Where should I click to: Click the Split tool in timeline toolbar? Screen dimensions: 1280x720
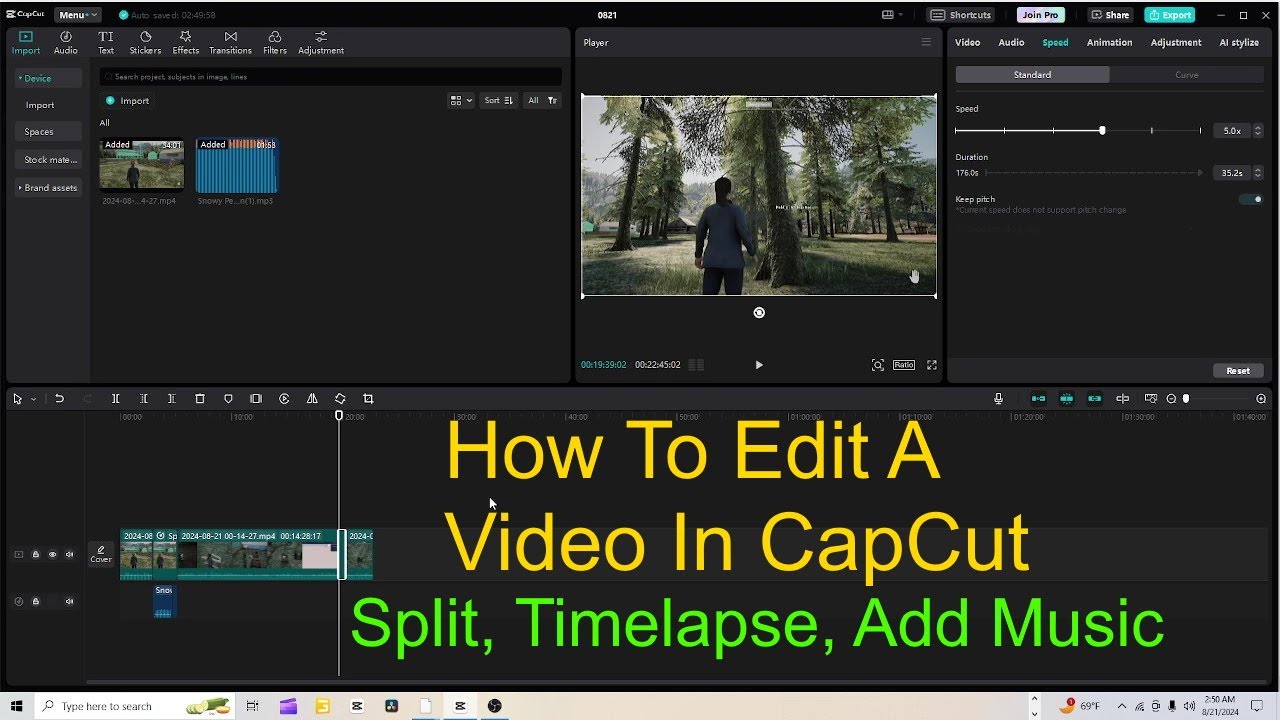(x=116, y=399)
